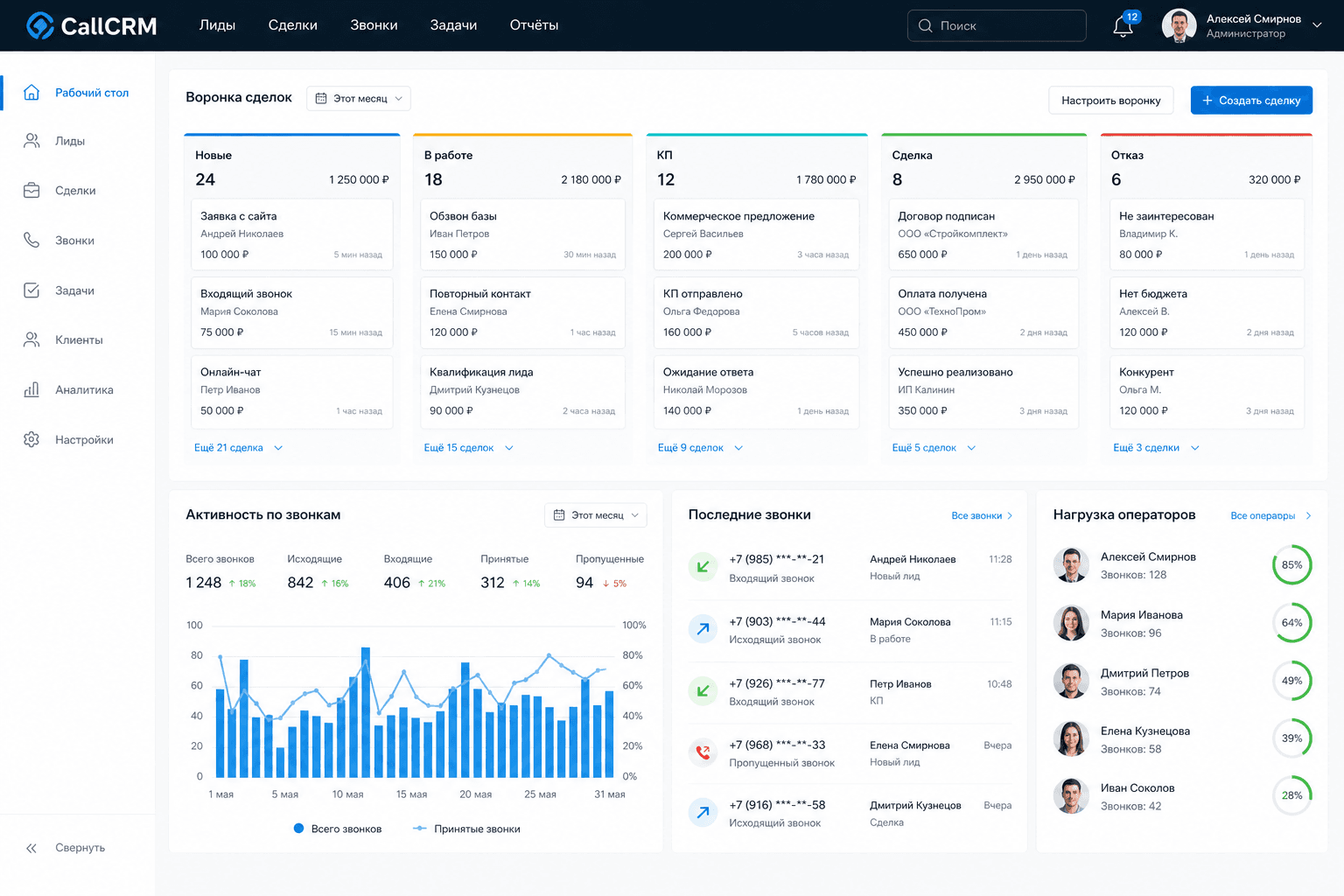
Task: Click the Настройки gear icon in sidebar
Action: pyautogui.click(x=31, y=439)
